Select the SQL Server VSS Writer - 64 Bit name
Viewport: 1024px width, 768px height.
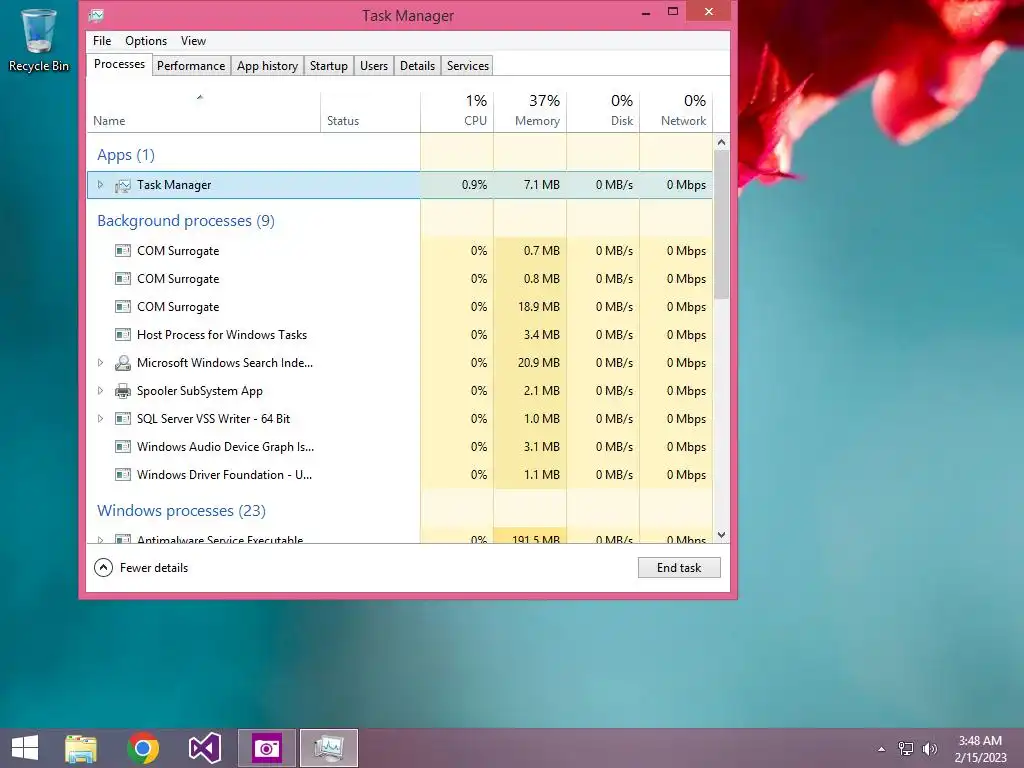pos(214,419)
